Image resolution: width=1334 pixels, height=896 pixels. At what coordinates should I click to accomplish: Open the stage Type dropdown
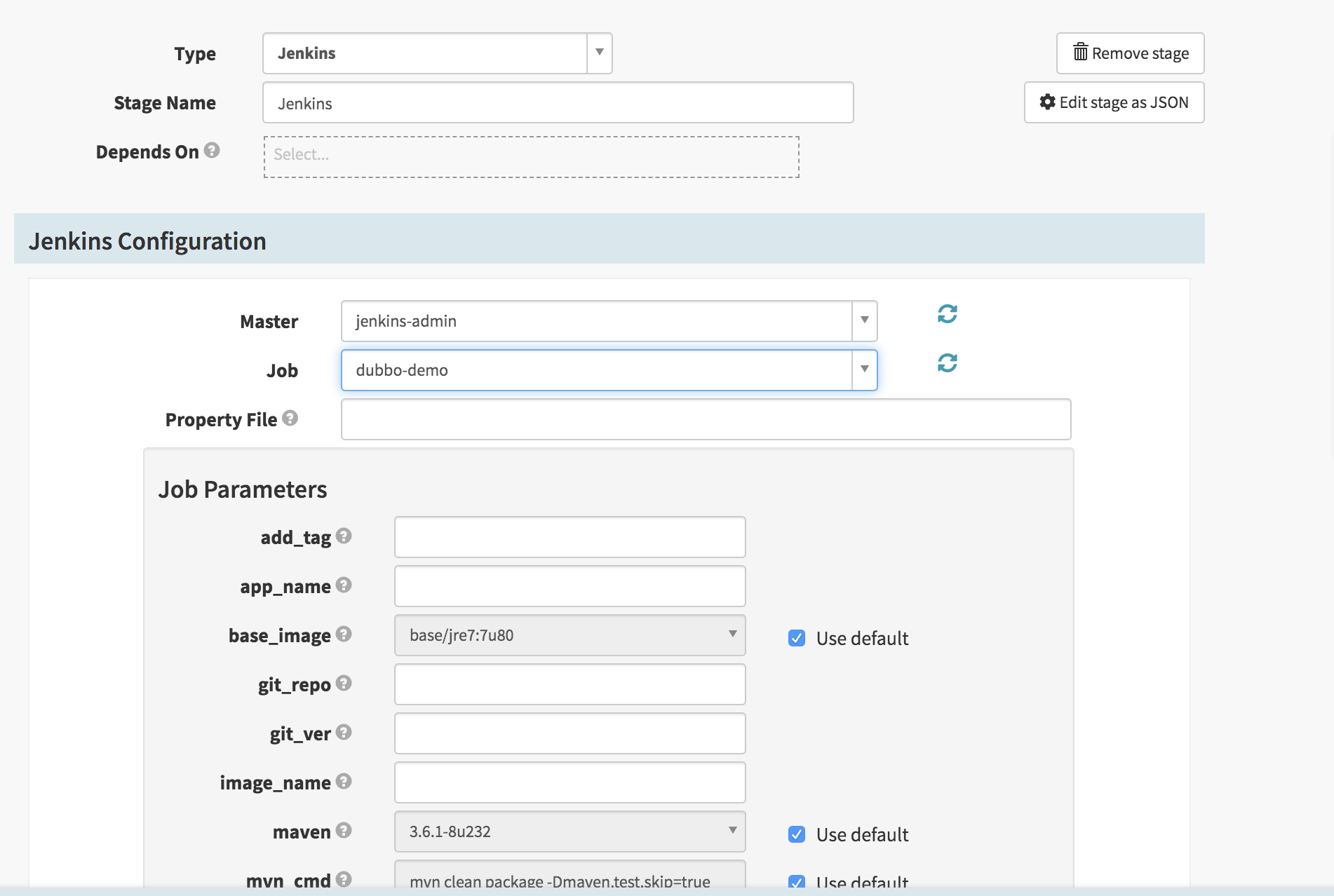click(x=438, y=53)
